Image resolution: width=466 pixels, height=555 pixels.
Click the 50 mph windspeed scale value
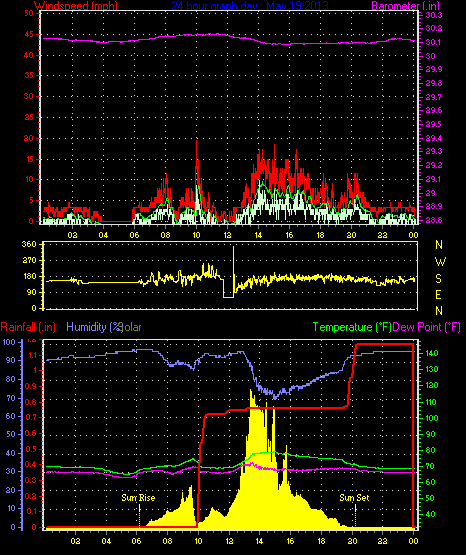point(29,13)
